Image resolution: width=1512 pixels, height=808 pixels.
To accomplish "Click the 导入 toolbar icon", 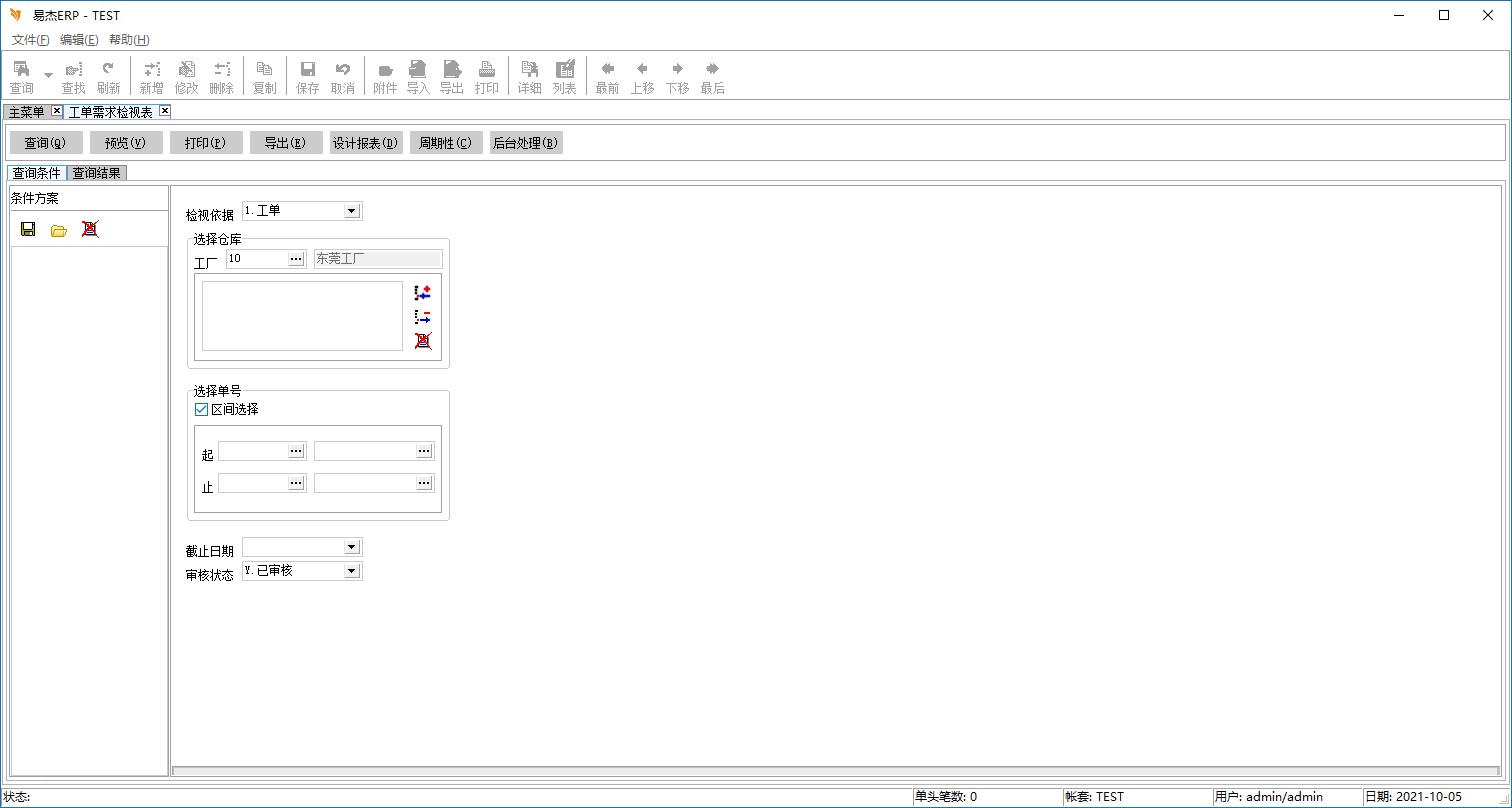I will tap(418, 77).
